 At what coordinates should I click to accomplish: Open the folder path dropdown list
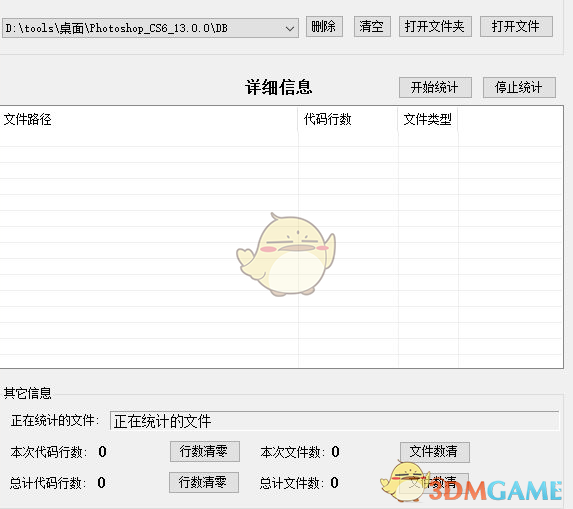coord(290,28)
